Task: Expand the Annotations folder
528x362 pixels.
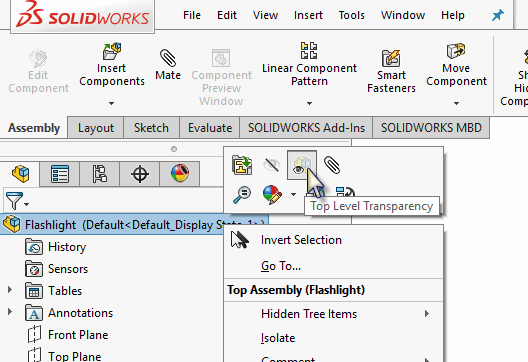Action: pyautogui.click(x=10, y=312)
